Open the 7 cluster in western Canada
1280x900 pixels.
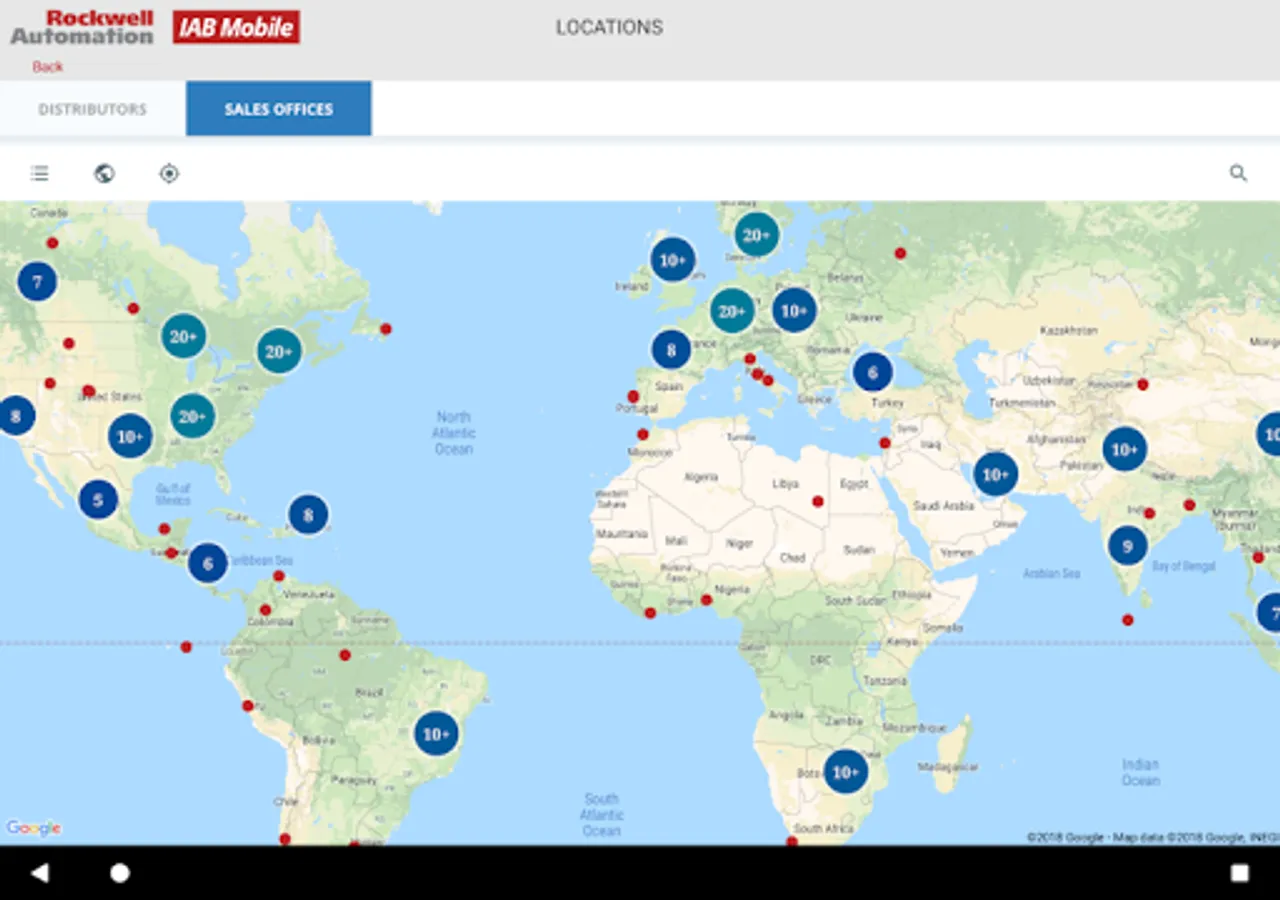click(37, 282)
